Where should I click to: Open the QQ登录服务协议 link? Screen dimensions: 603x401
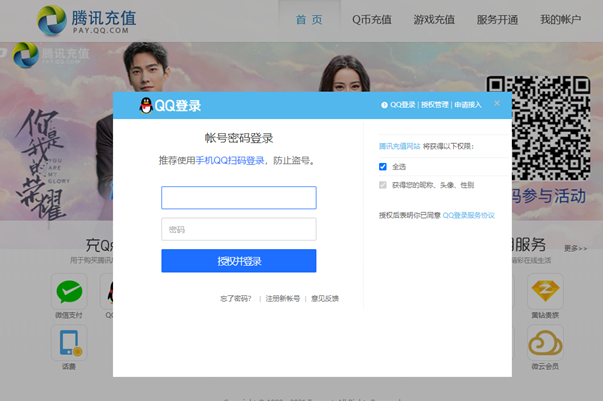(x=468, y=215)
